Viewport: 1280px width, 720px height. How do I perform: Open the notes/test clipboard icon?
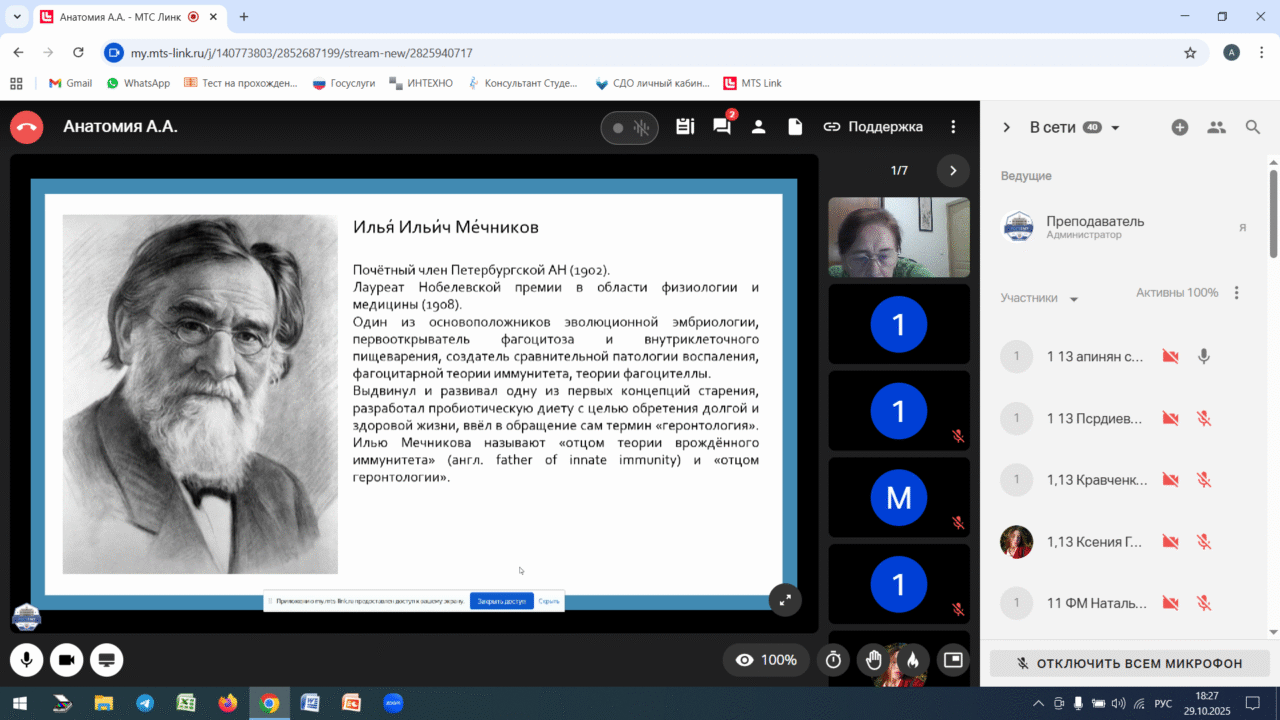(685, 127)
